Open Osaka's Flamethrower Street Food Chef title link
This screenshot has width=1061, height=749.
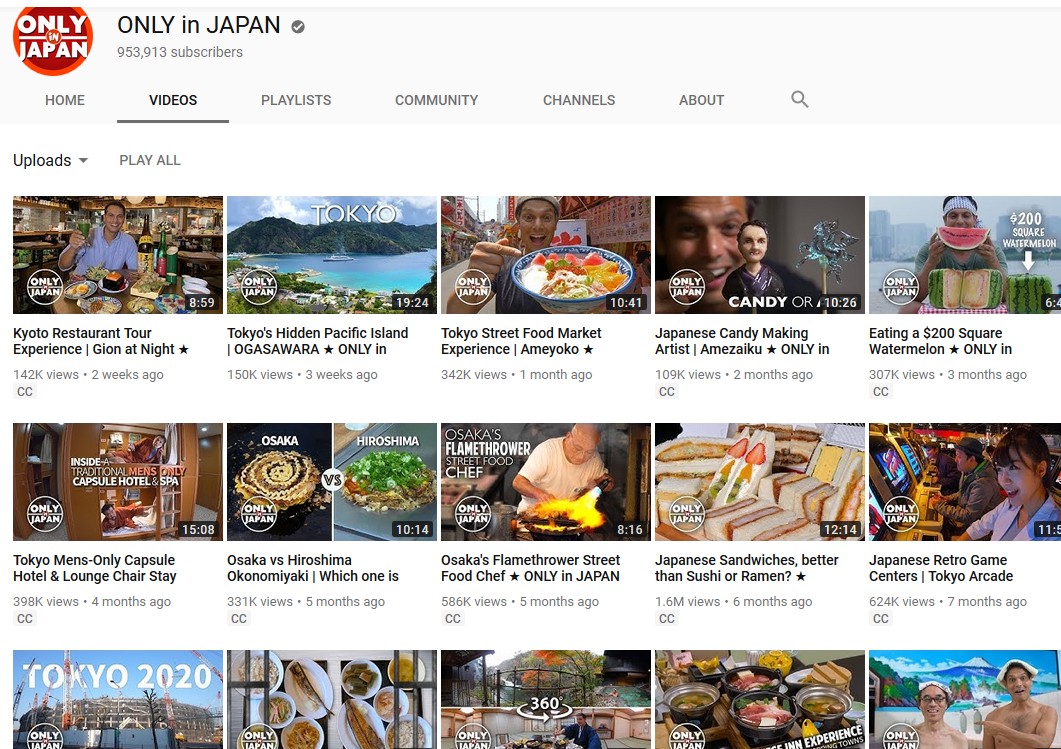tap(530, 568)
